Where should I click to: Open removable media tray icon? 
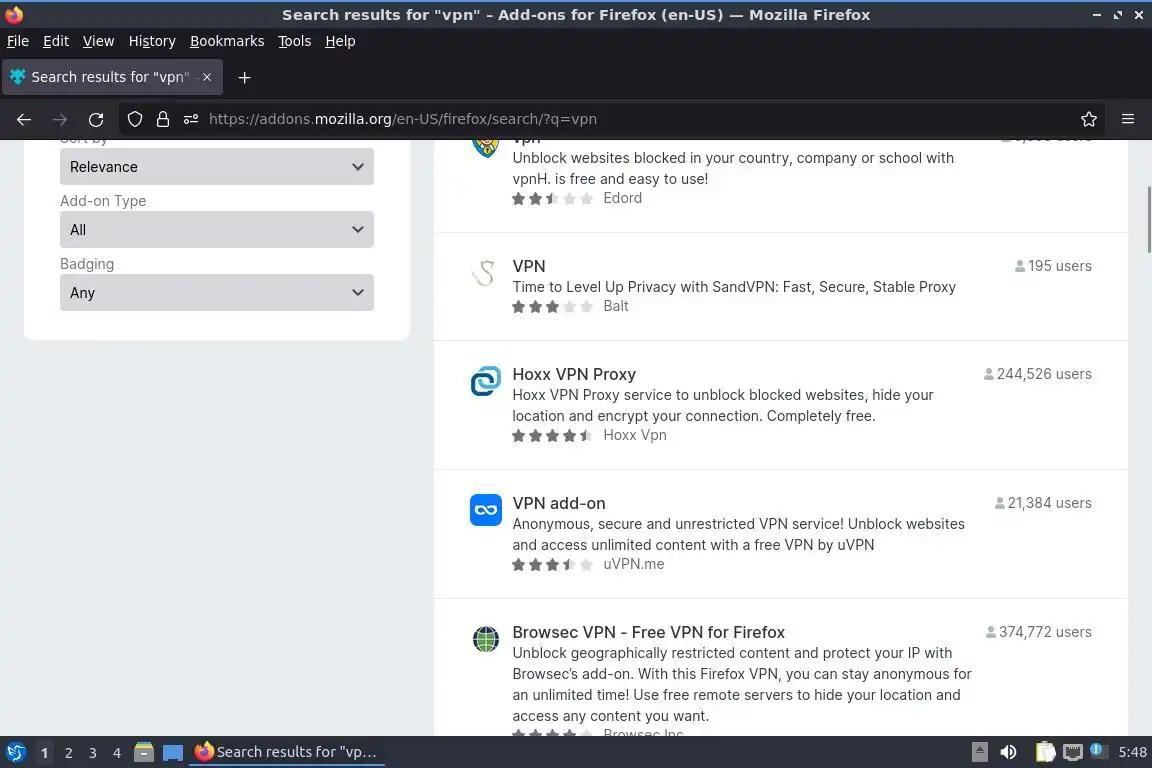coord(979,753)
